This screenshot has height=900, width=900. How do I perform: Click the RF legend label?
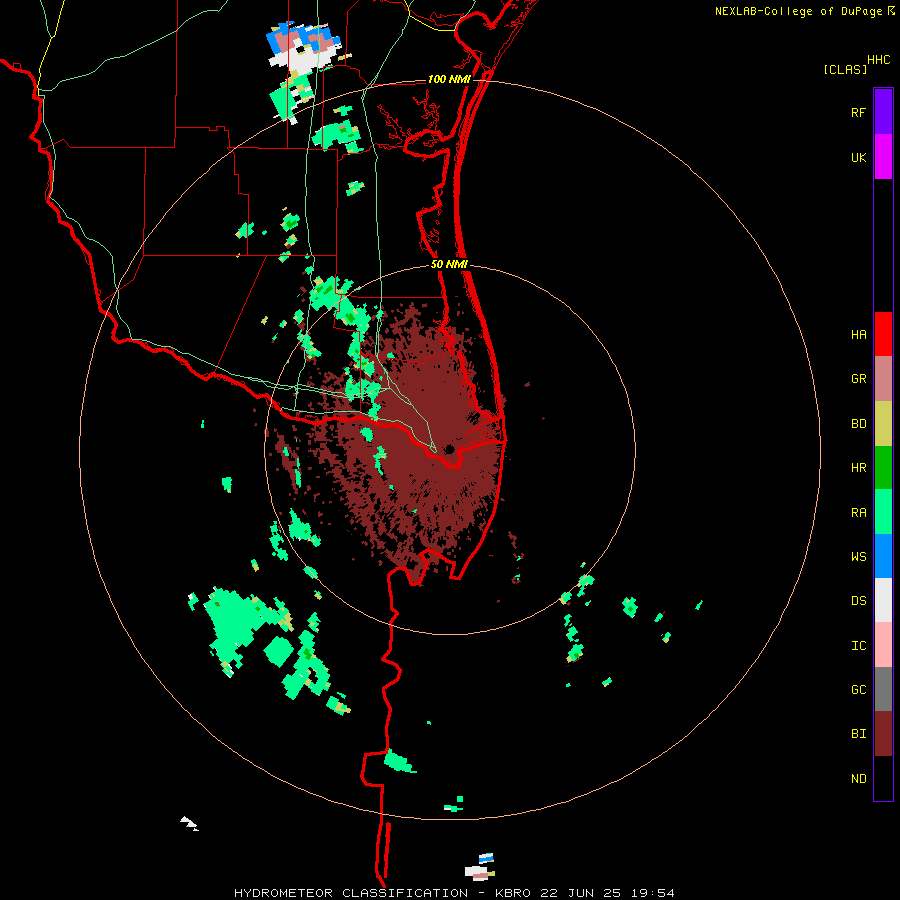click(x=858, y=112)
